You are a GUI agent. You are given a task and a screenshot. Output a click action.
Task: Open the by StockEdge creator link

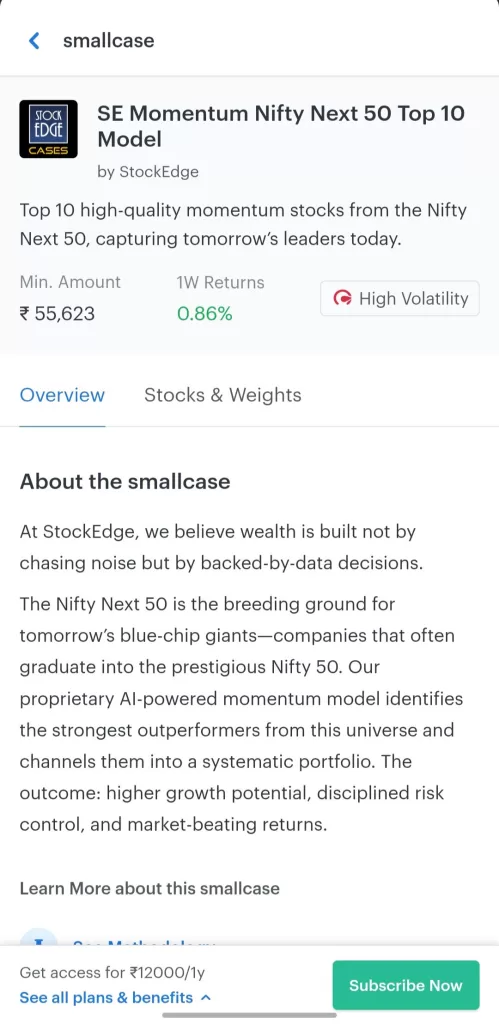[148, 172]
